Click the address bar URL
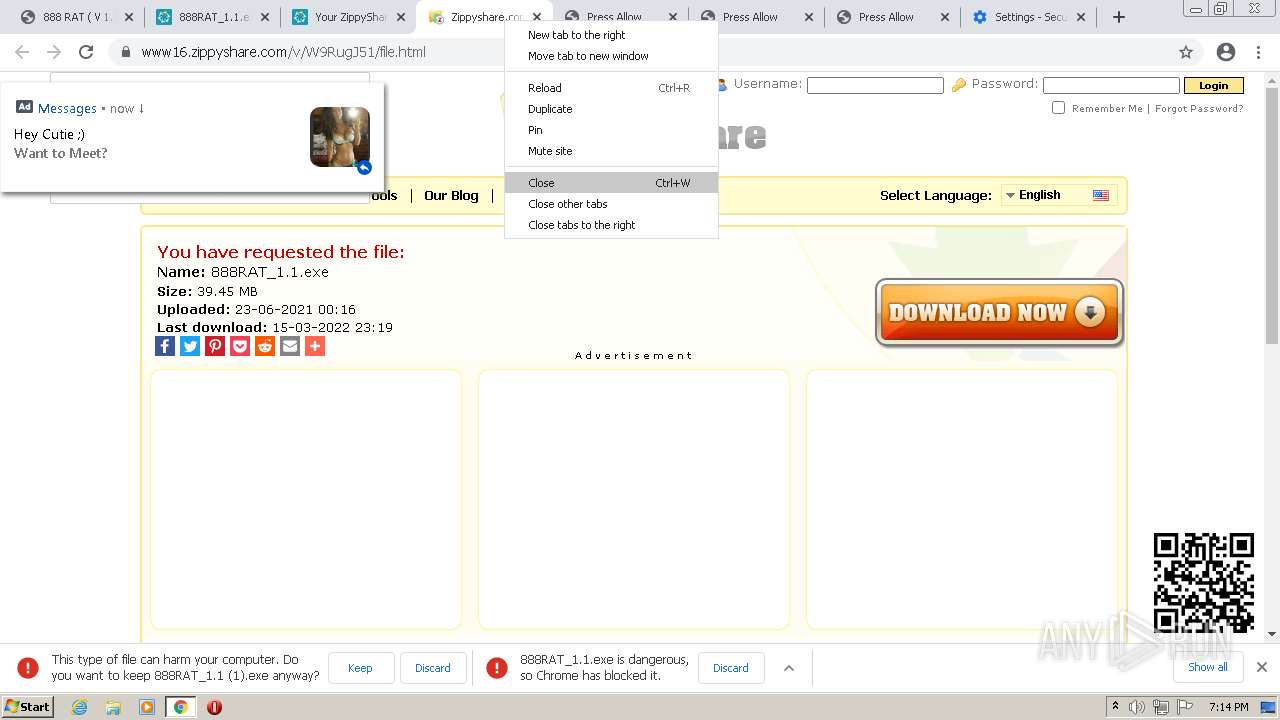The height and width of the screenshot is (720, 1280). click(x=283, y=52)
